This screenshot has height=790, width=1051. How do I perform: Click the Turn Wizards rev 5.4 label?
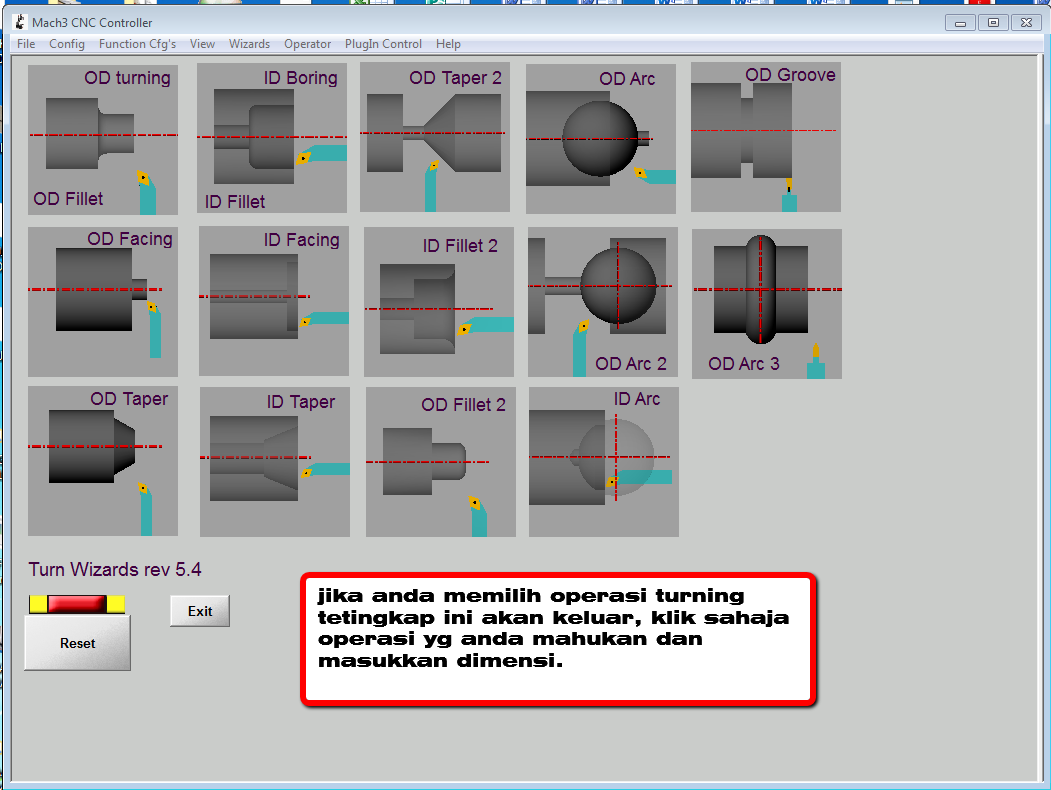pyautogui.click(x=114, y=567)
